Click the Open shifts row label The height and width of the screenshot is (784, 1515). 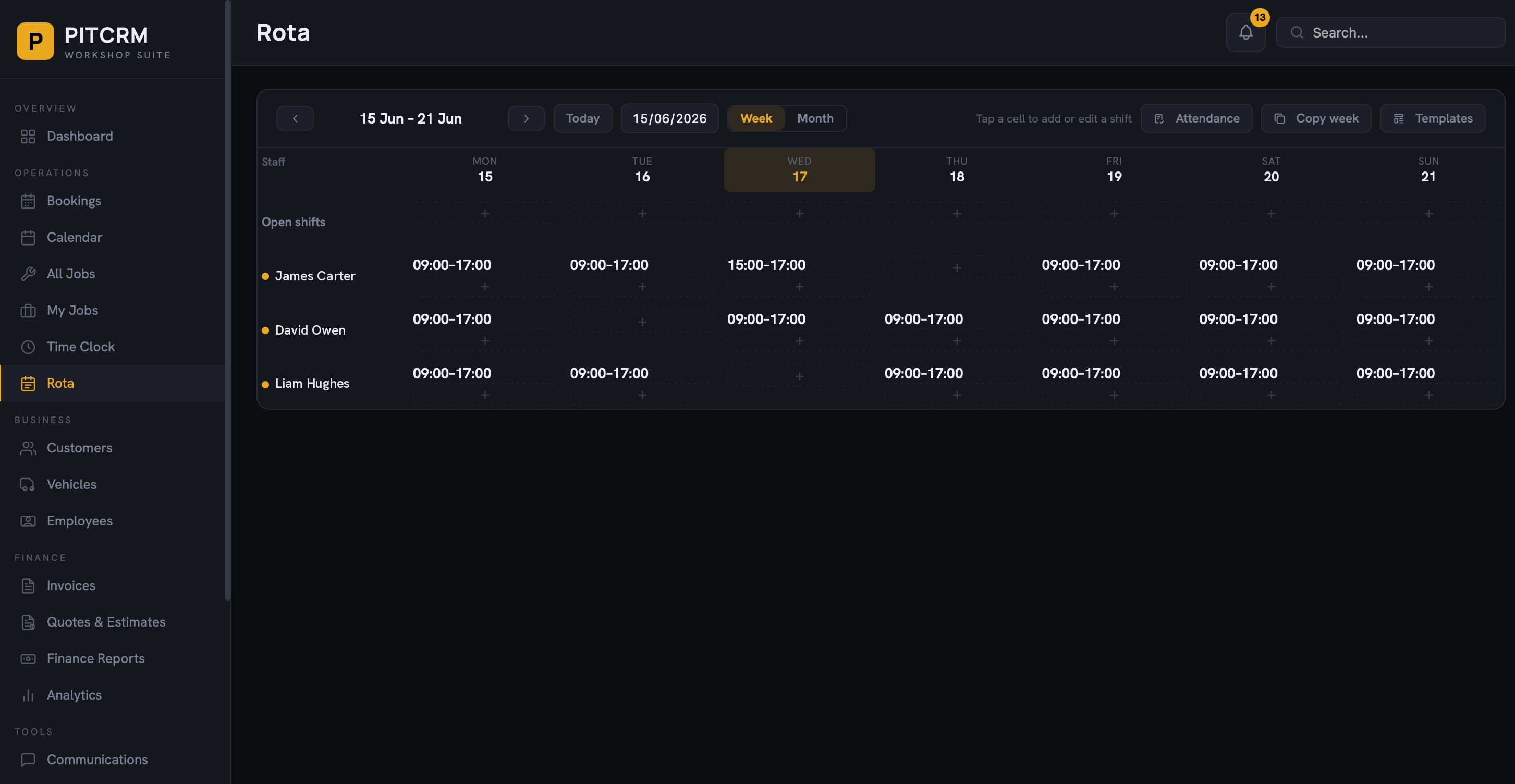click(x=293, y=222)
